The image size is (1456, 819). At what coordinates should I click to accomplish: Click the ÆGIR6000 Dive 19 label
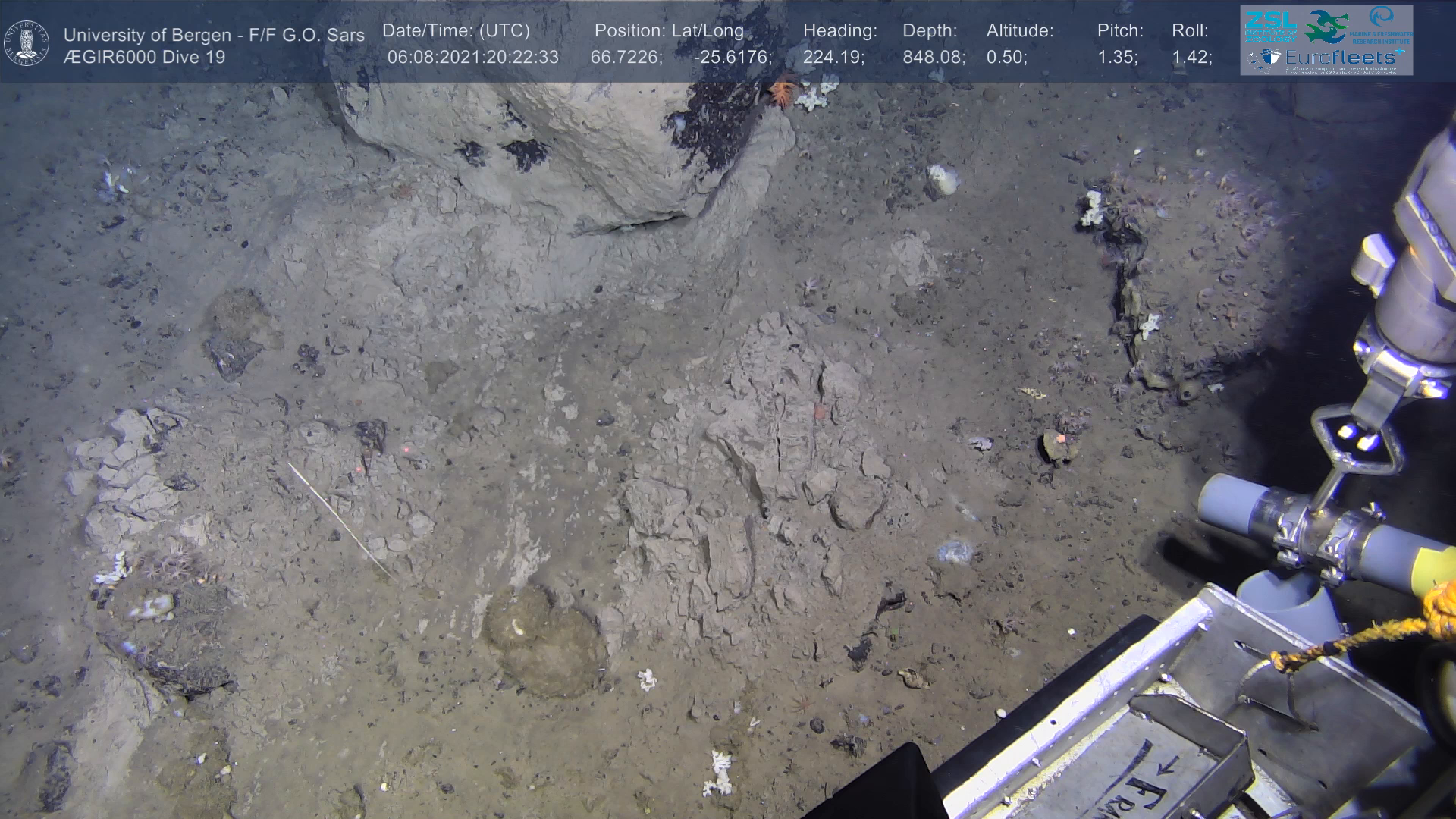coord(144,57)
